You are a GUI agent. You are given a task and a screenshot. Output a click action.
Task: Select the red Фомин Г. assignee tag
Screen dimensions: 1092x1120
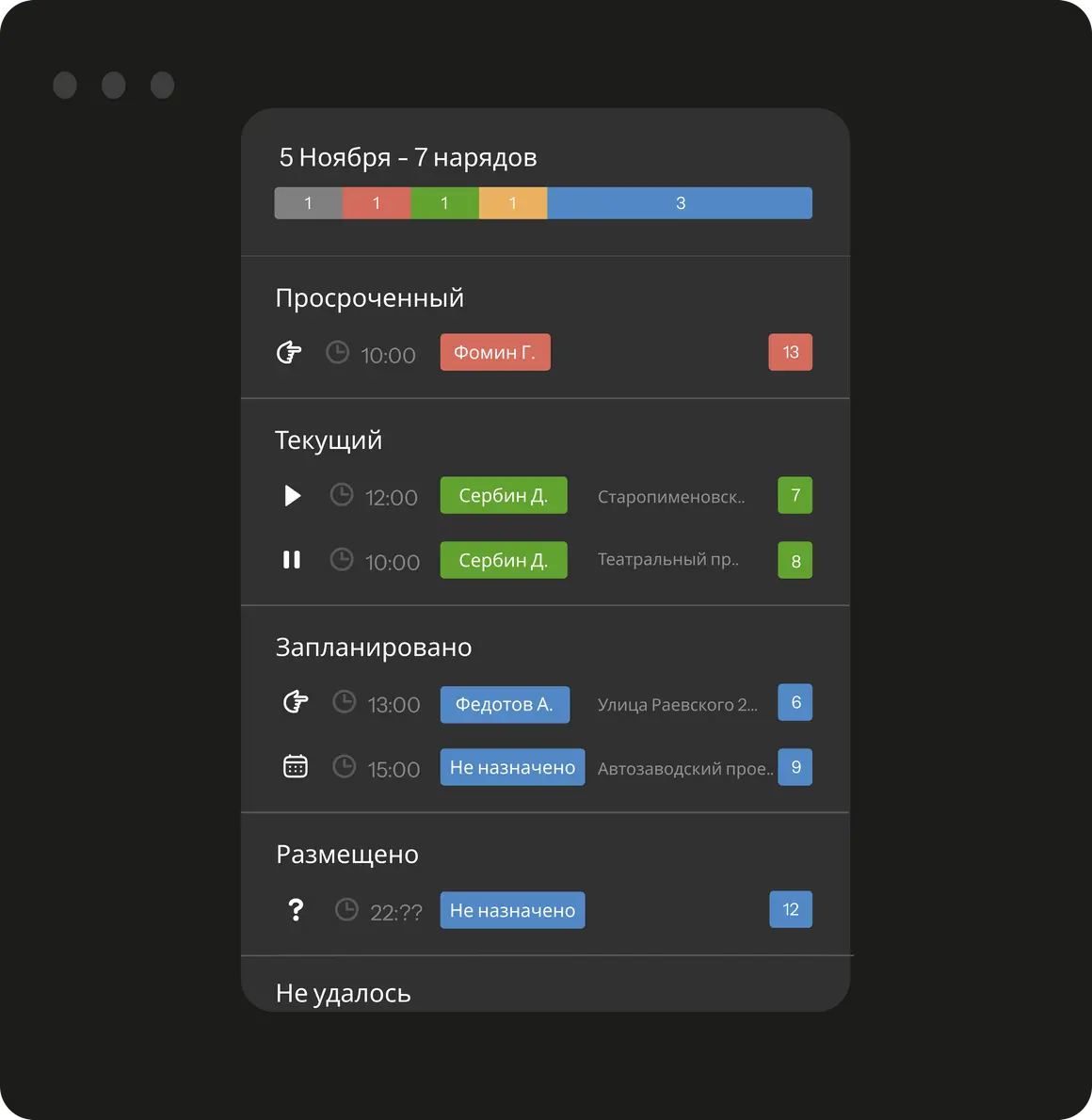(495, 353)
